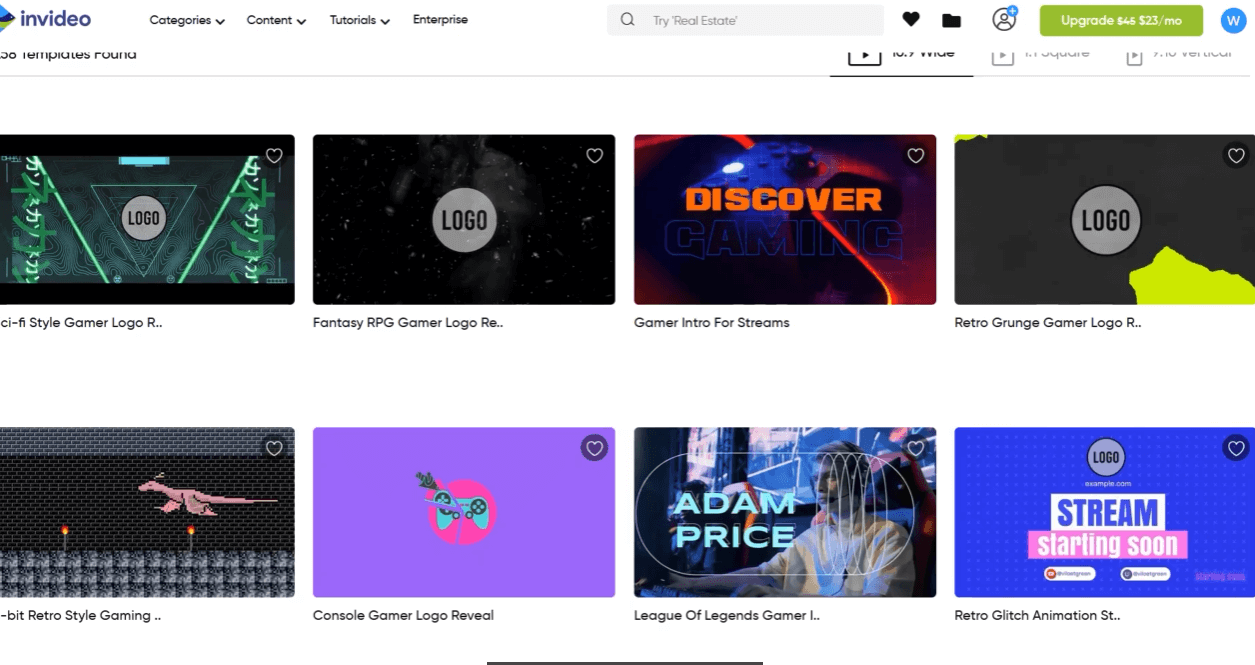Click the 'League Of Legends Gamer I..' title
This screenshot has width=1255, height=665.
pyautogui.click(x=727, y=616)
